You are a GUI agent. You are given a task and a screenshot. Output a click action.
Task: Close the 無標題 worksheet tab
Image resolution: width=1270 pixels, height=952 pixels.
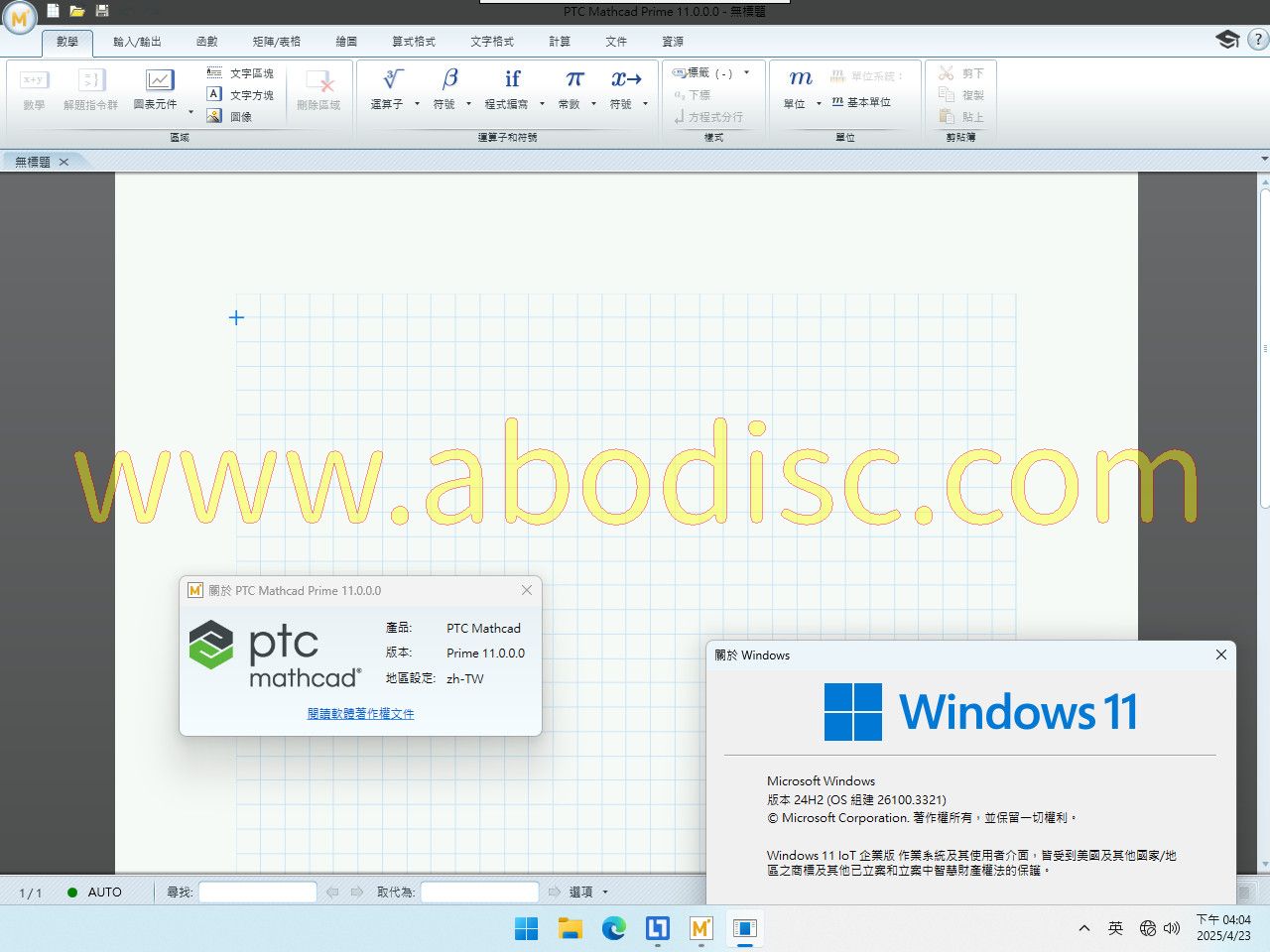tap(63, 162)
